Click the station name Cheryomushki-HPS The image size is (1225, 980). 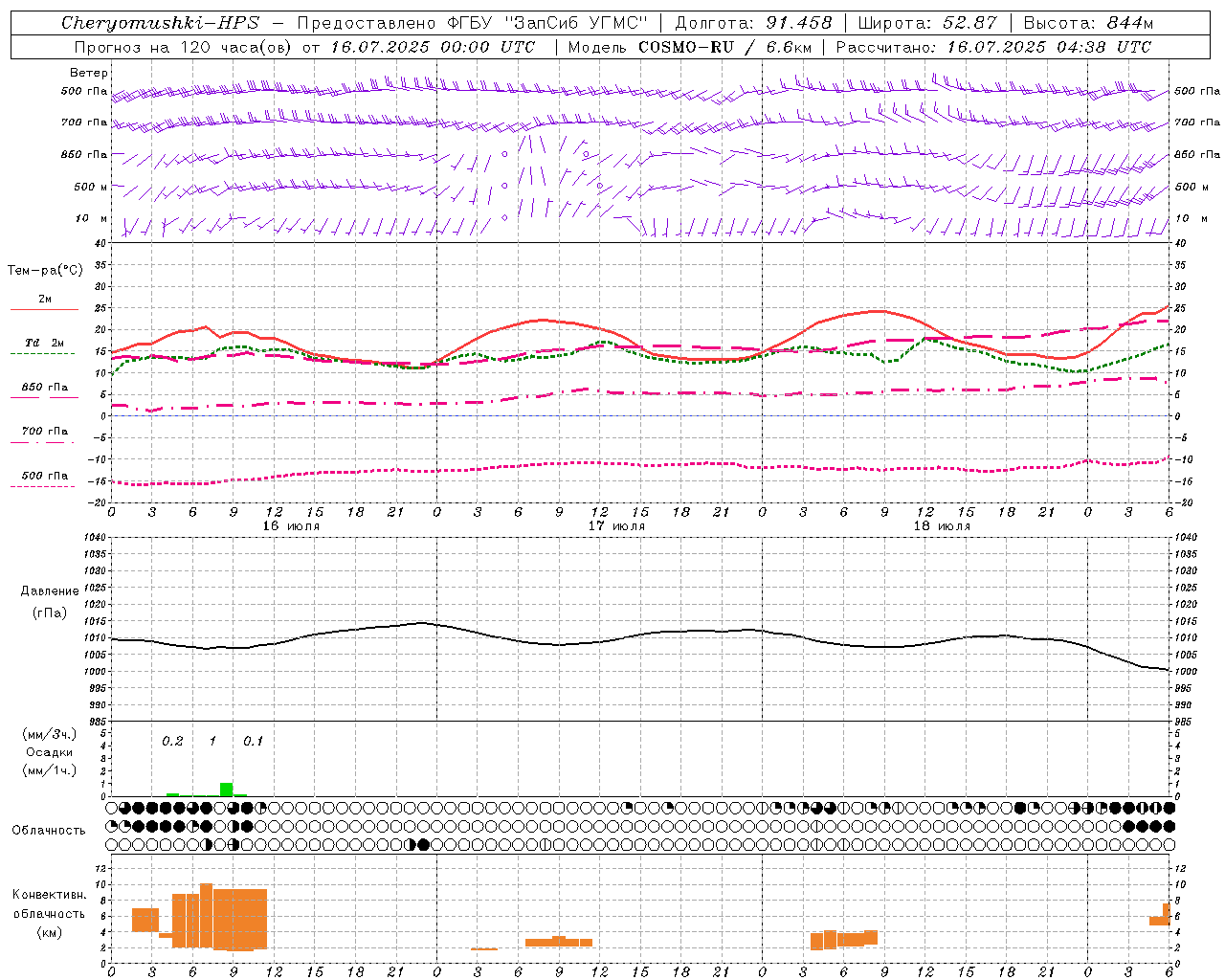pos(160,23)
